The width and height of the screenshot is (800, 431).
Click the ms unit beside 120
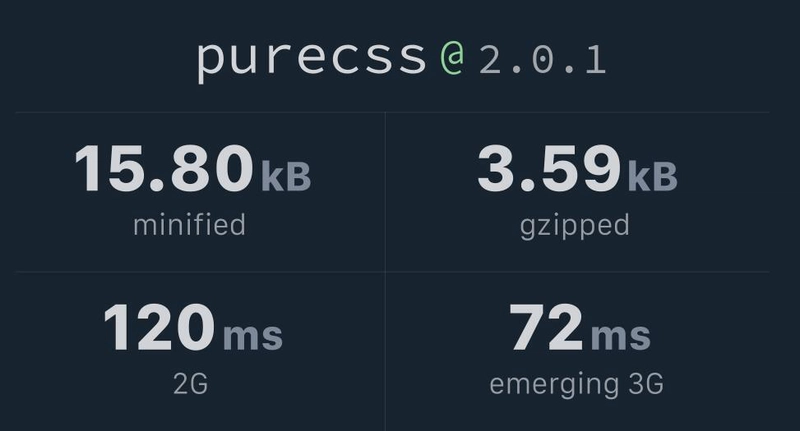tap(253, 335)
